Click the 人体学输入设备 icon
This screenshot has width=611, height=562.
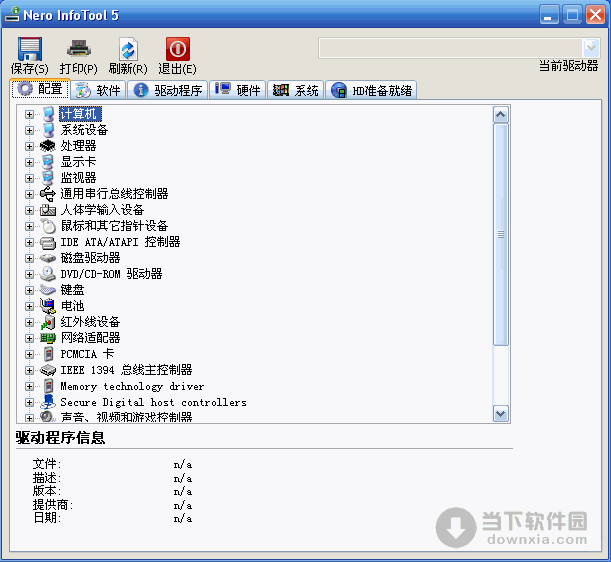48,210
